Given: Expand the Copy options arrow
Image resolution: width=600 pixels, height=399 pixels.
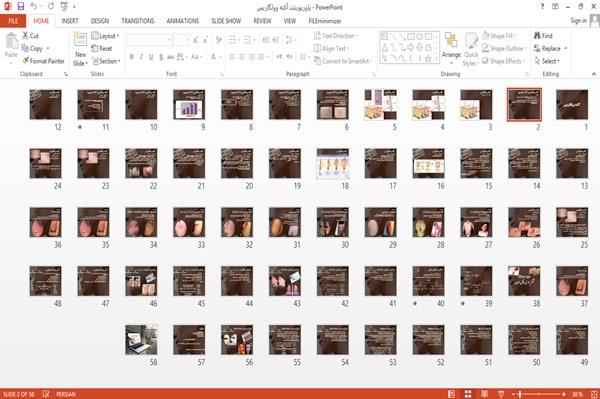Looking at the screenshot, I should [48, 49].
